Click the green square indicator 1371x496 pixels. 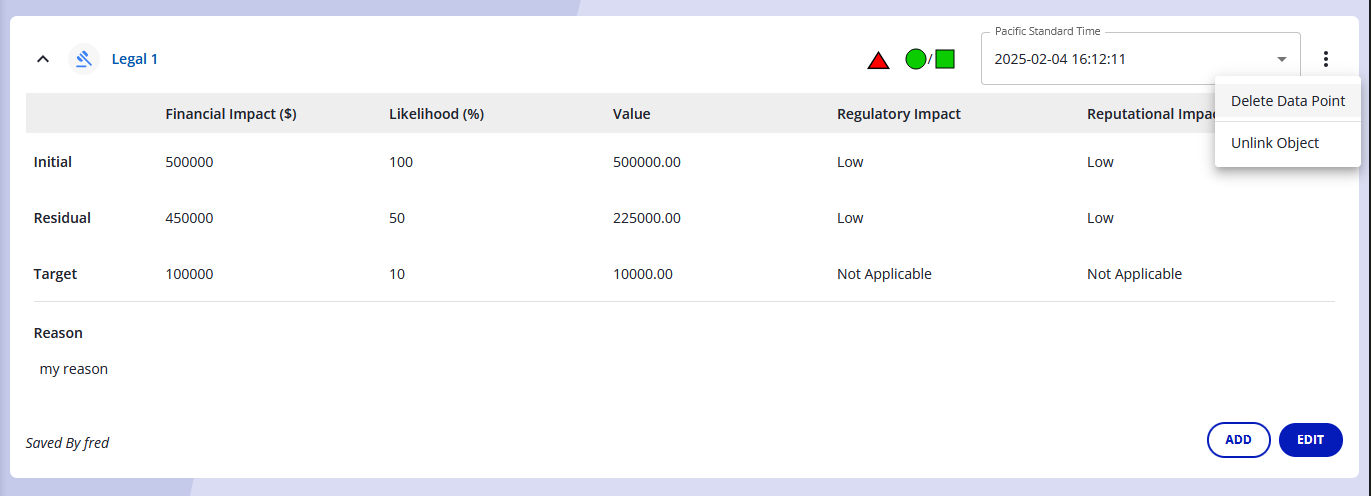pos(944,59)
